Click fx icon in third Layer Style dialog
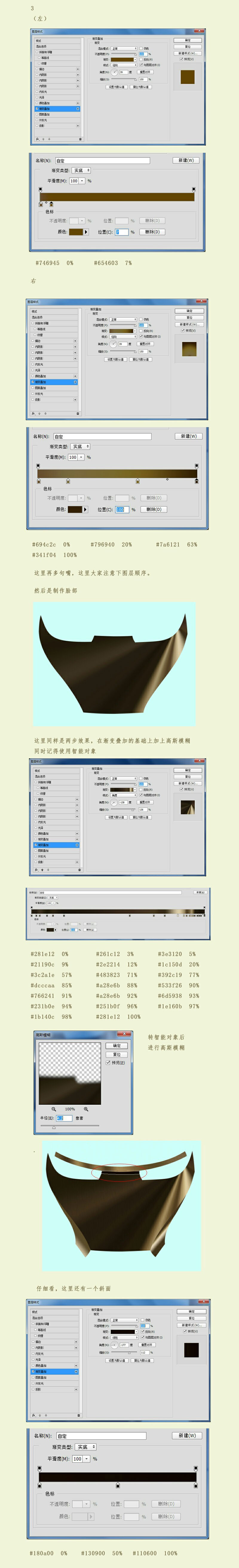The width and height of the screenshot is (239, 1568). [x=37, y=869]
